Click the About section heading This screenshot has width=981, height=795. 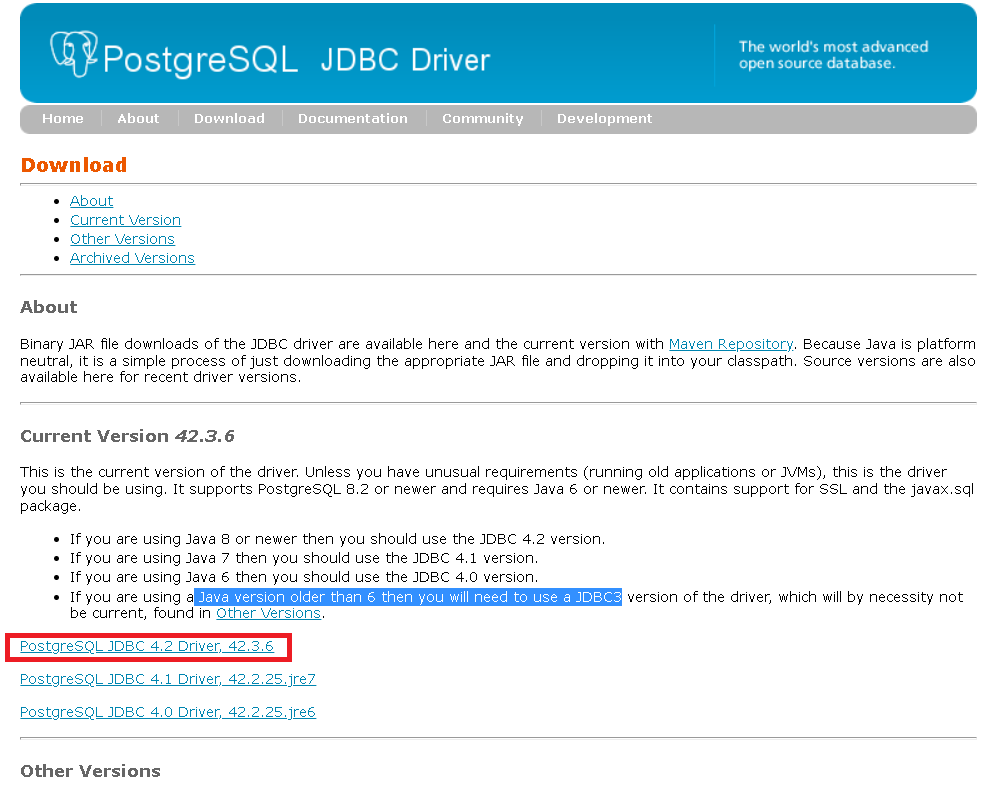49,307
